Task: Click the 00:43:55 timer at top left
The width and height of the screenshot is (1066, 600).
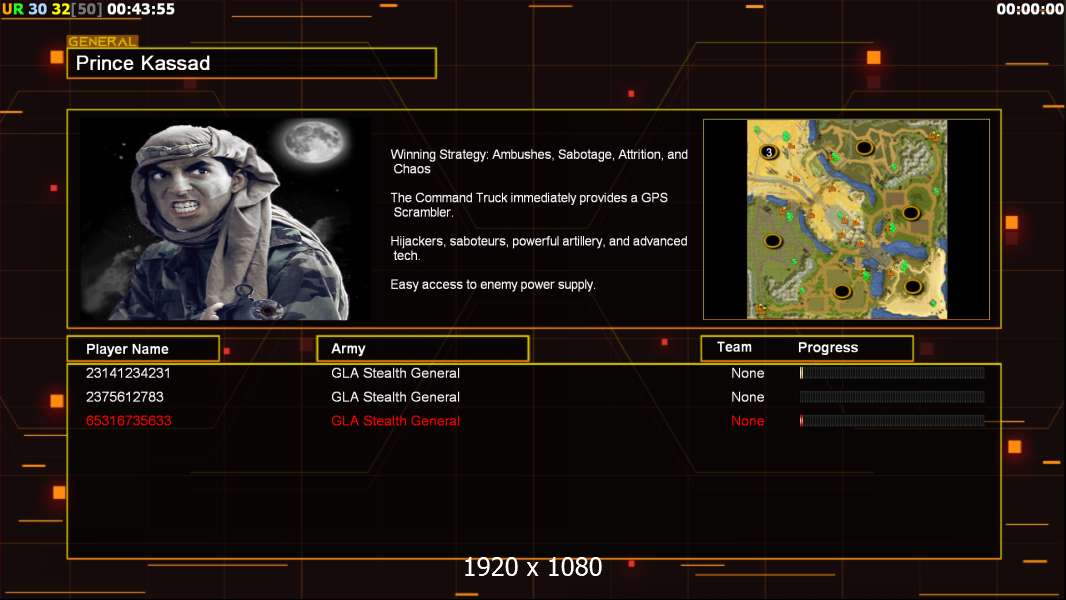Action: click(141, 10)
